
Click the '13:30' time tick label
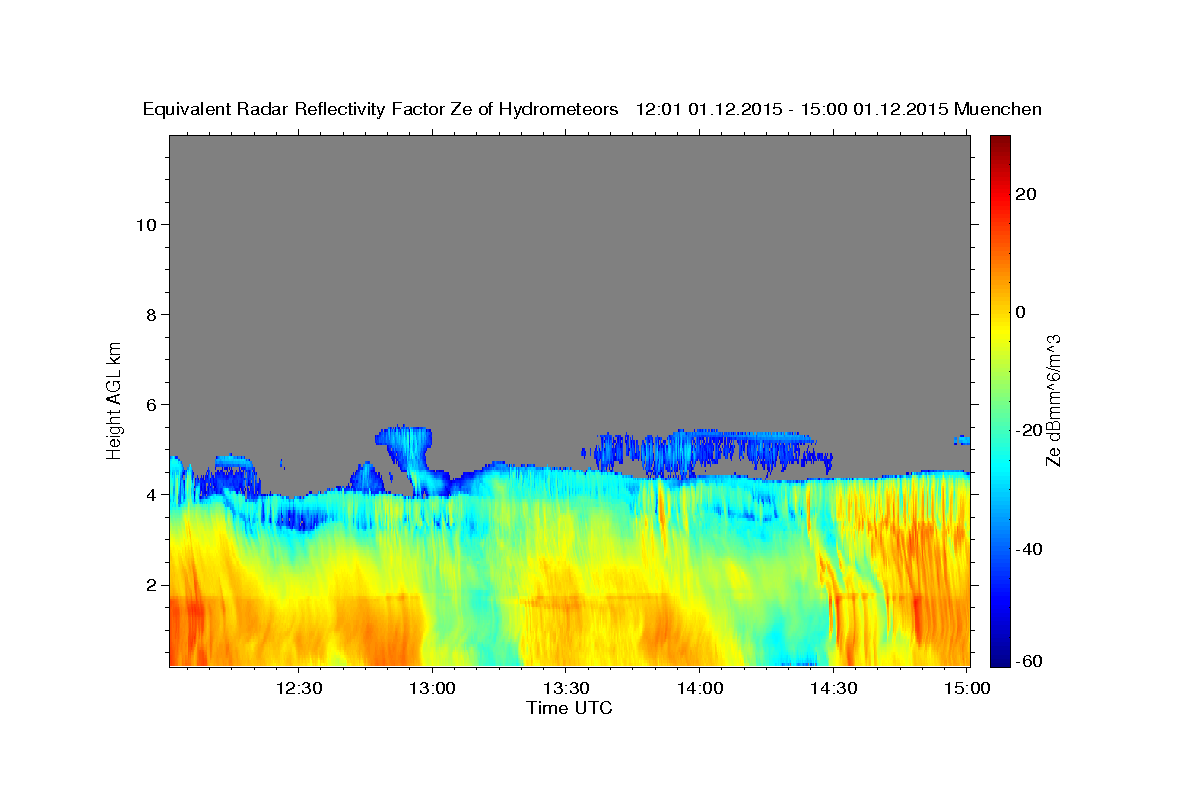click(566, 688)
